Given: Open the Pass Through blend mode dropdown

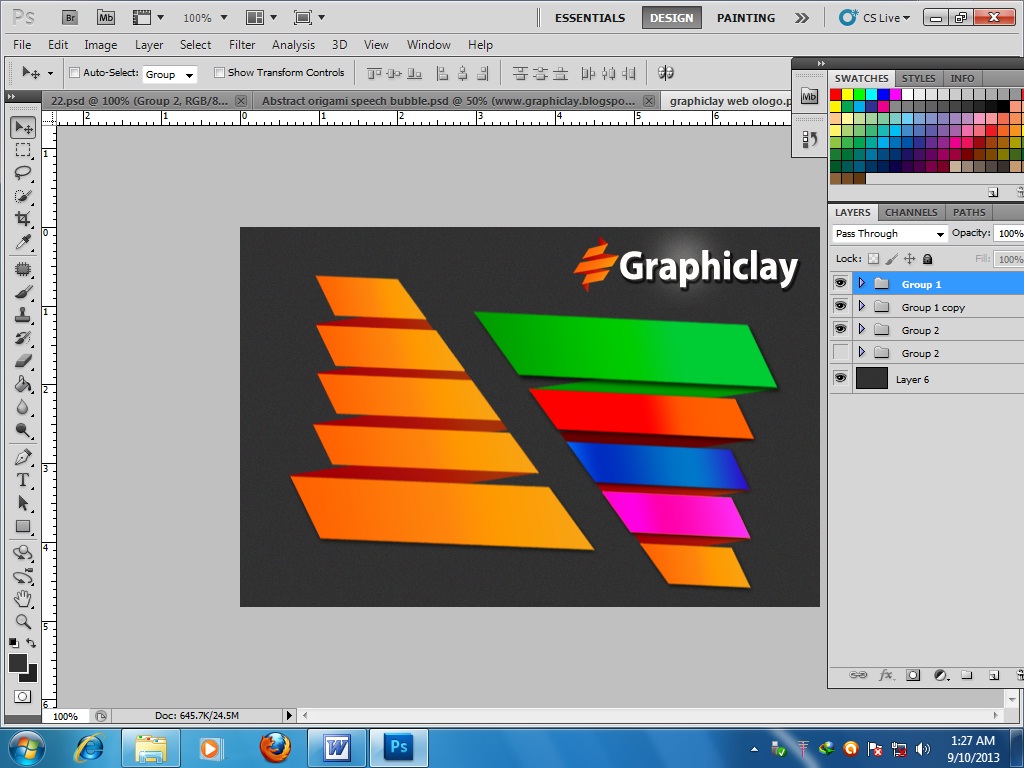Looking at the screenshot, I should (x=889, y=233).
